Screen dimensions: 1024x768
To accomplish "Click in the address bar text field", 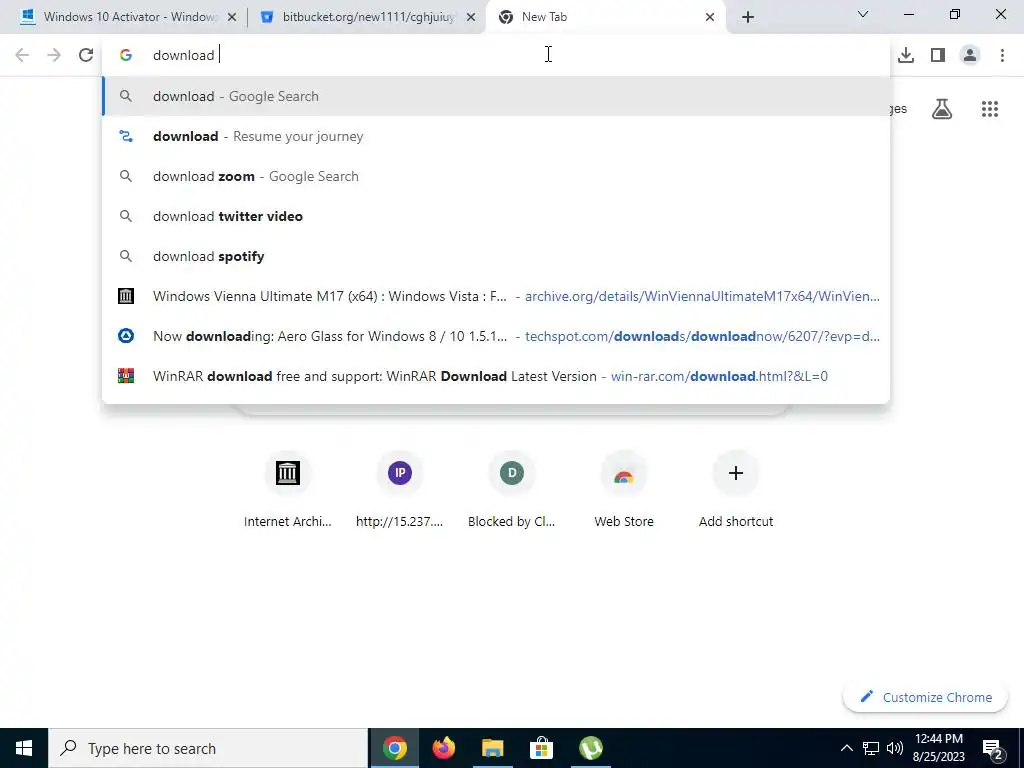I will click(496, 55).
